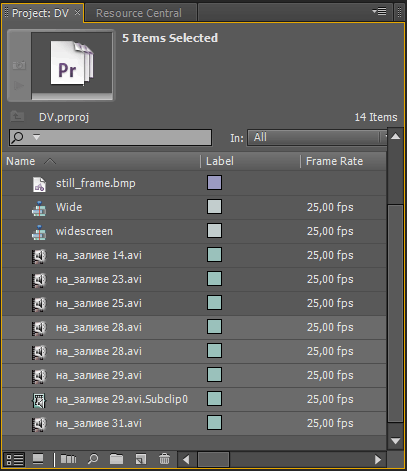The image size is (407, 471).
Task: Switch to Icon View button
Action: (x=38, y=459)
